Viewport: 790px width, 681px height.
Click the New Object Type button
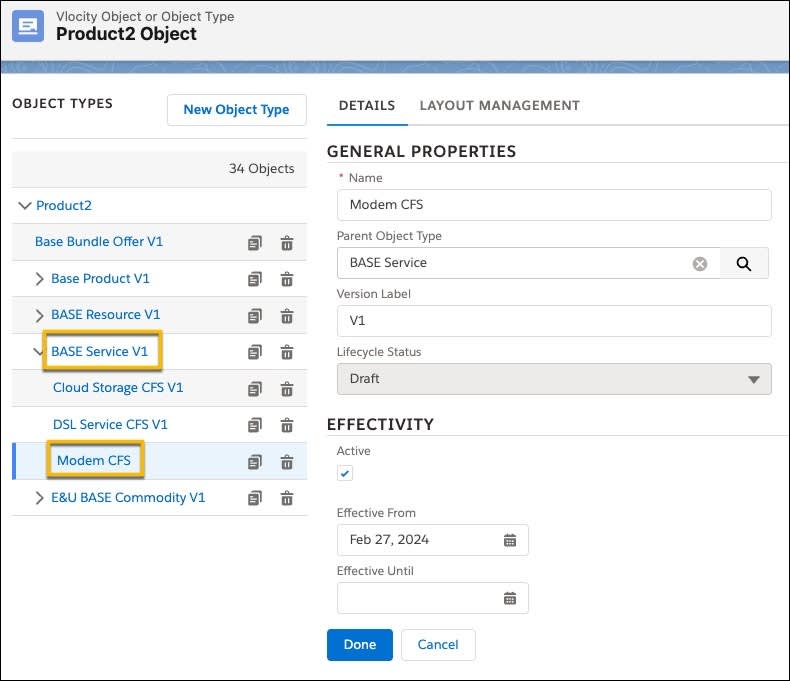[x=237, y=110]
